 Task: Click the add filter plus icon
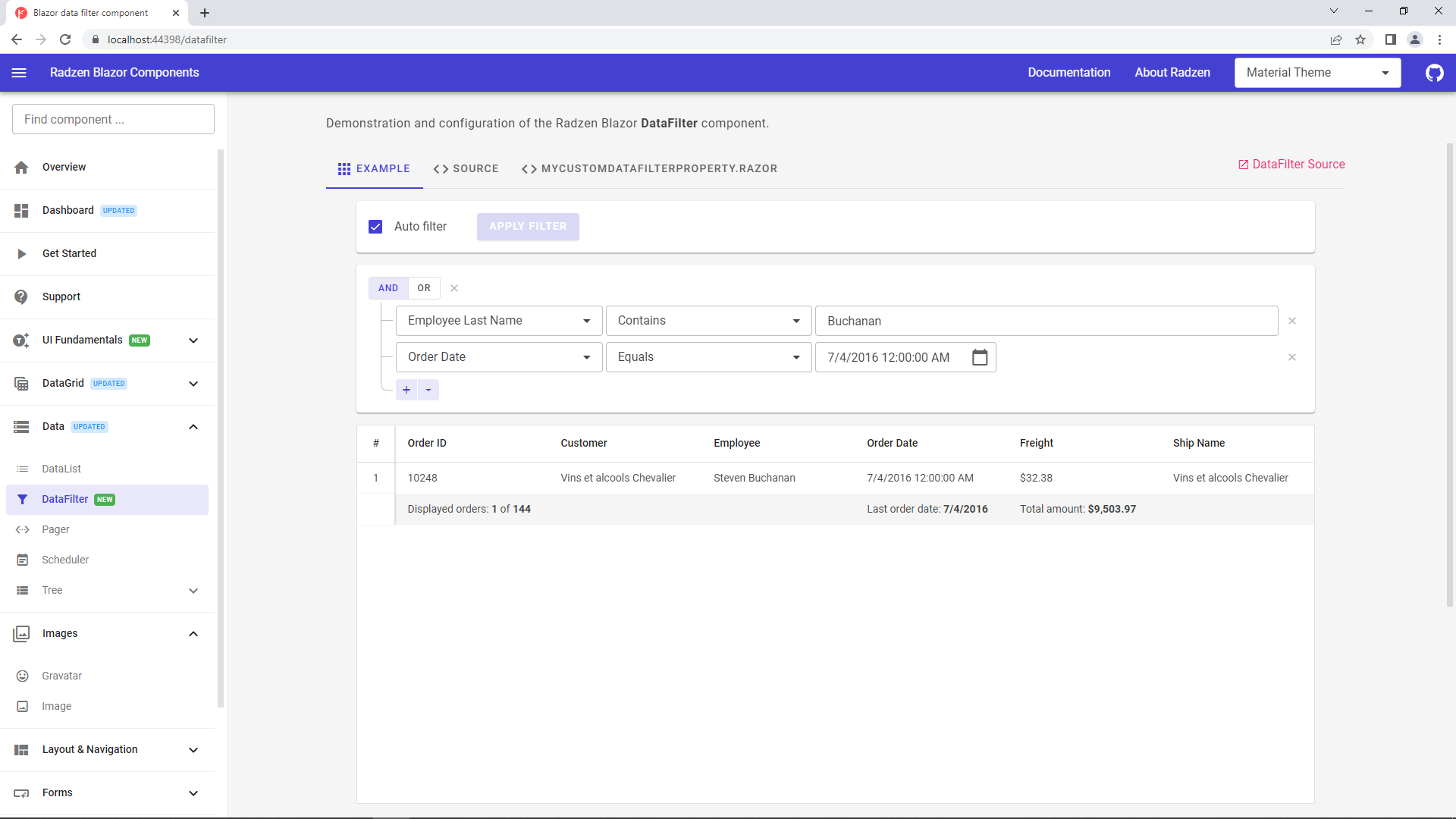(406, 389)
